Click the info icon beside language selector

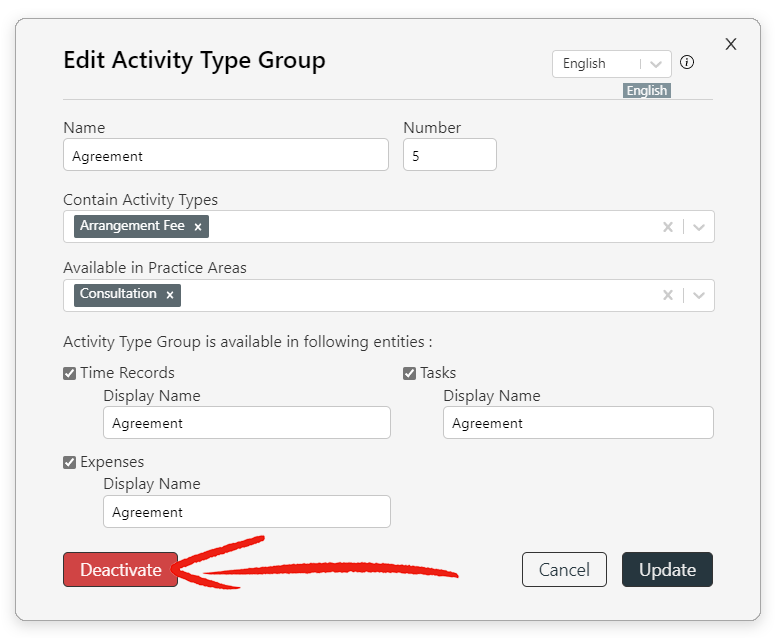[x=686, y=62]
